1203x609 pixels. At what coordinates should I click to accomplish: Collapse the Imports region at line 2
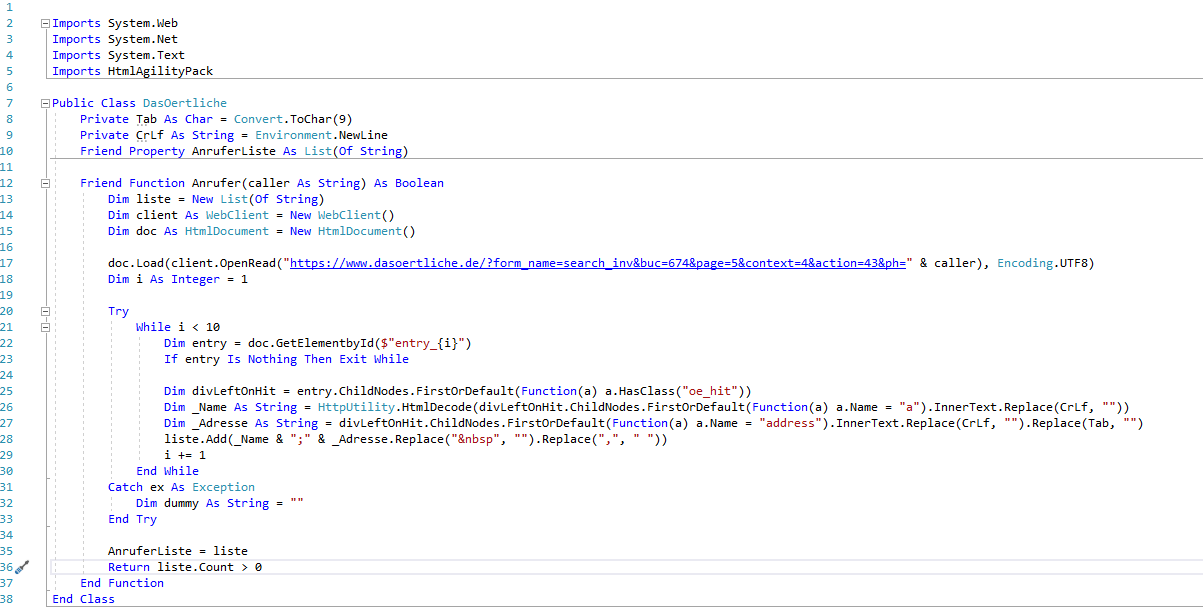point(43,22)
